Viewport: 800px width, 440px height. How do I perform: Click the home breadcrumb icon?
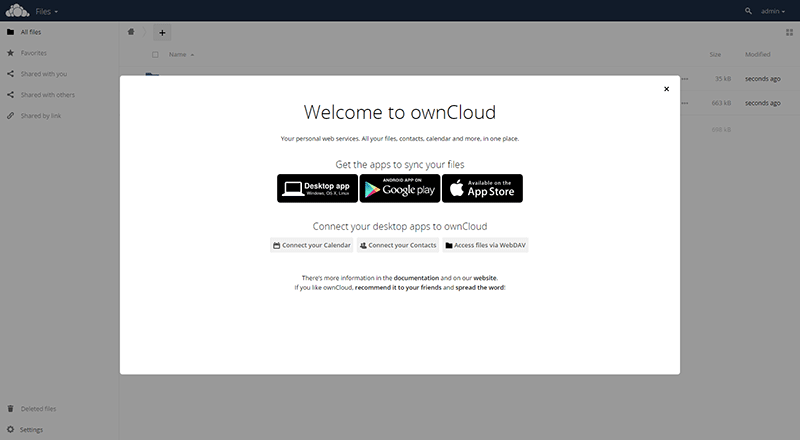131,32
